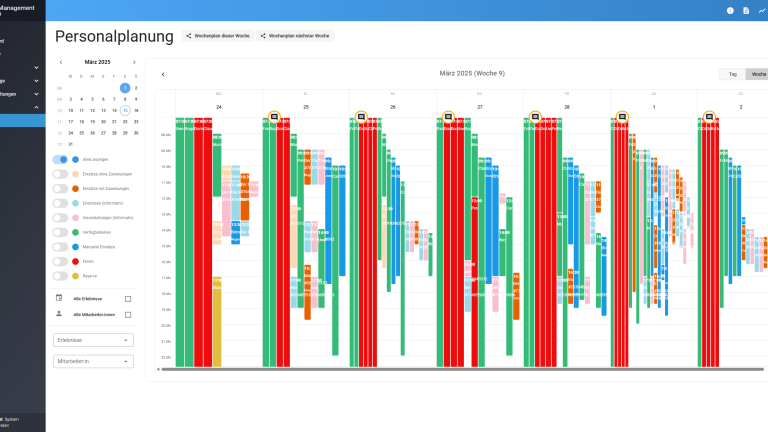Click the trend chart icon in header

click(762, 11)
